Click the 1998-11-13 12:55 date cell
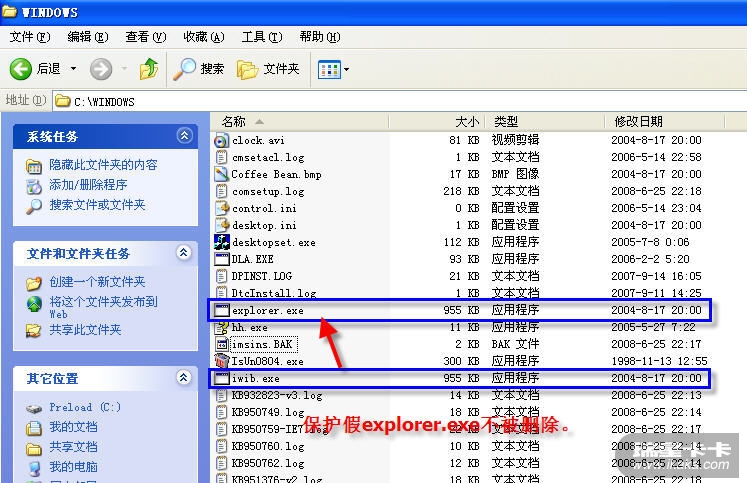 [659, 361]
